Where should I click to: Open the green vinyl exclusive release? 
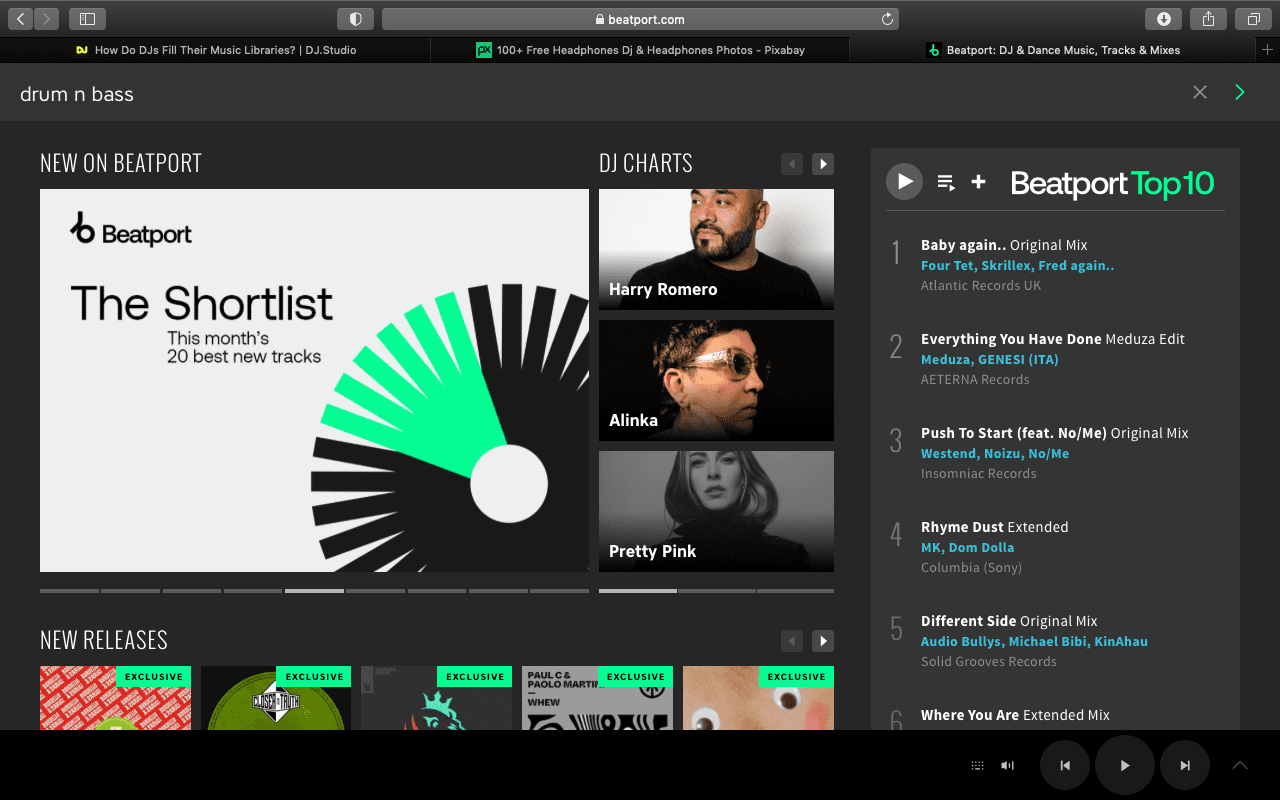[276, 697]
